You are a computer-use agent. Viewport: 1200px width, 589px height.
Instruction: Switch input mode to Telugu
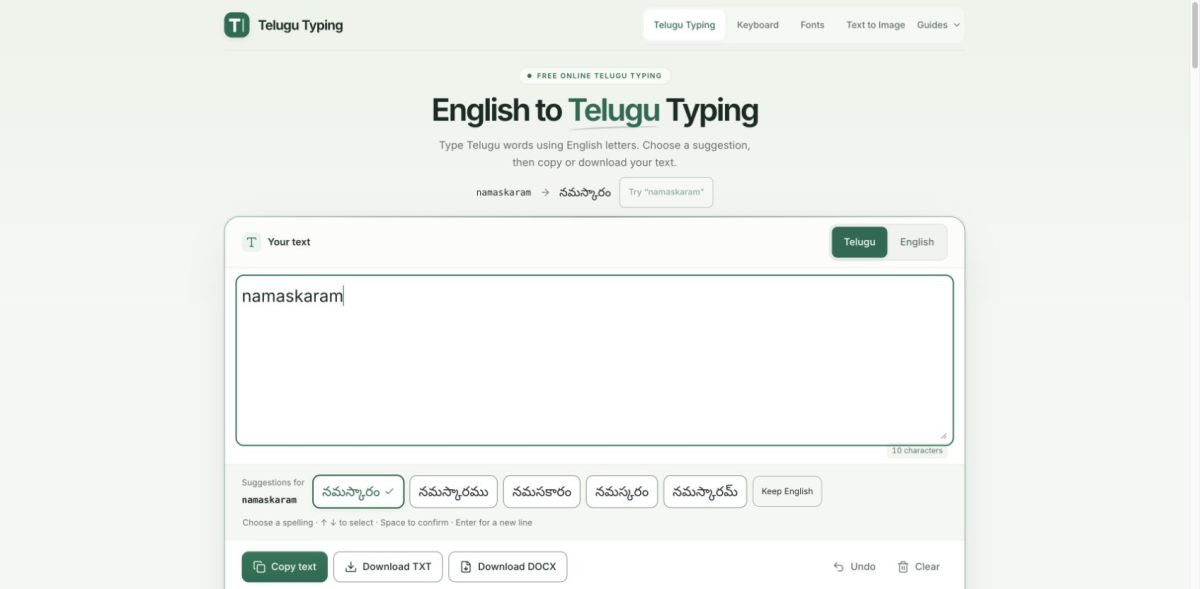point(859,242)
